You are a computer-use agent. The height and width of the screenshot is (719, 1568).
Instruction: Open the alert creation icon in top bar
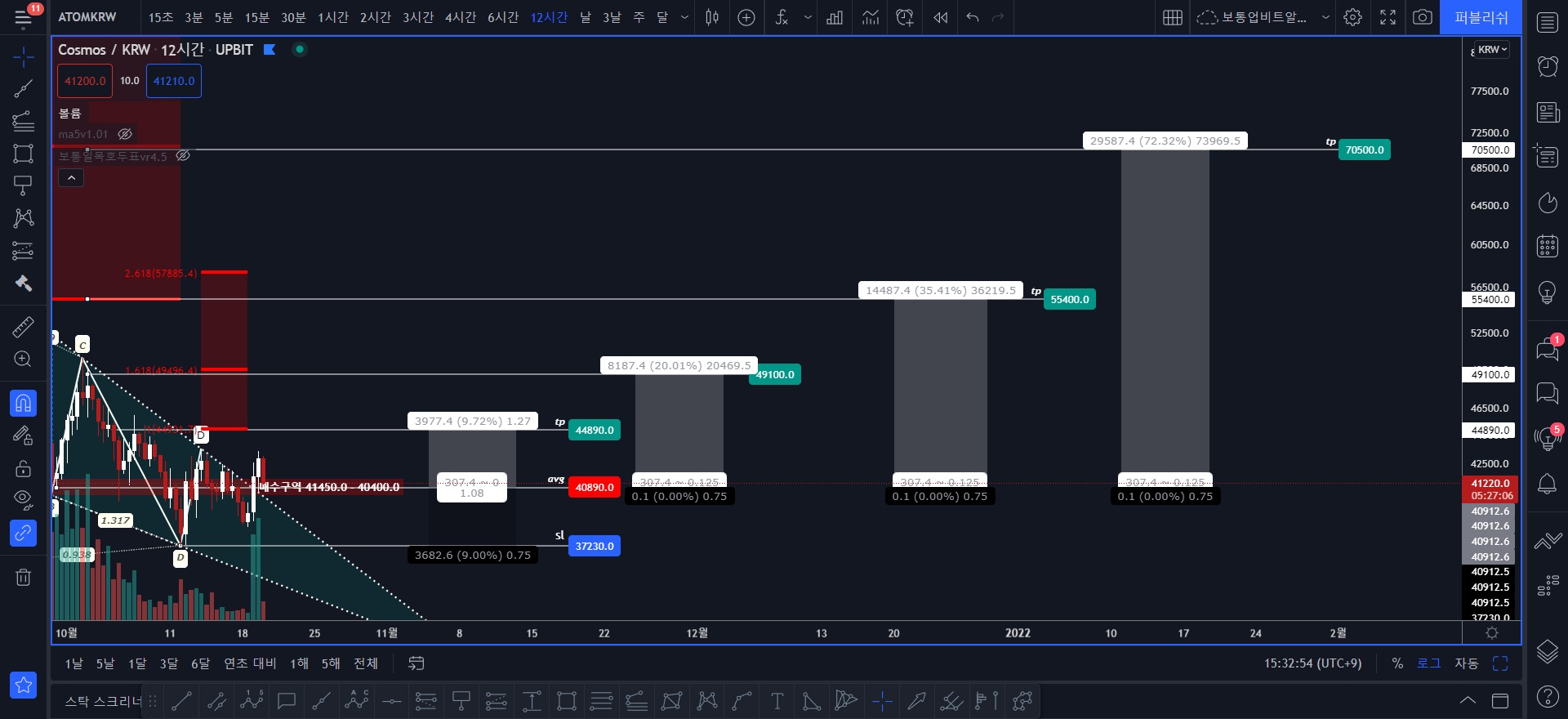(x=905, y=17)
